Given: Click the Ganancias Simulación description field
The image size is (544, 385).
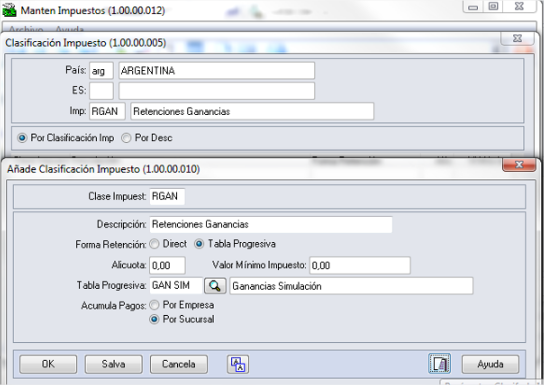Looking at the screenshot, I should 351,286.
